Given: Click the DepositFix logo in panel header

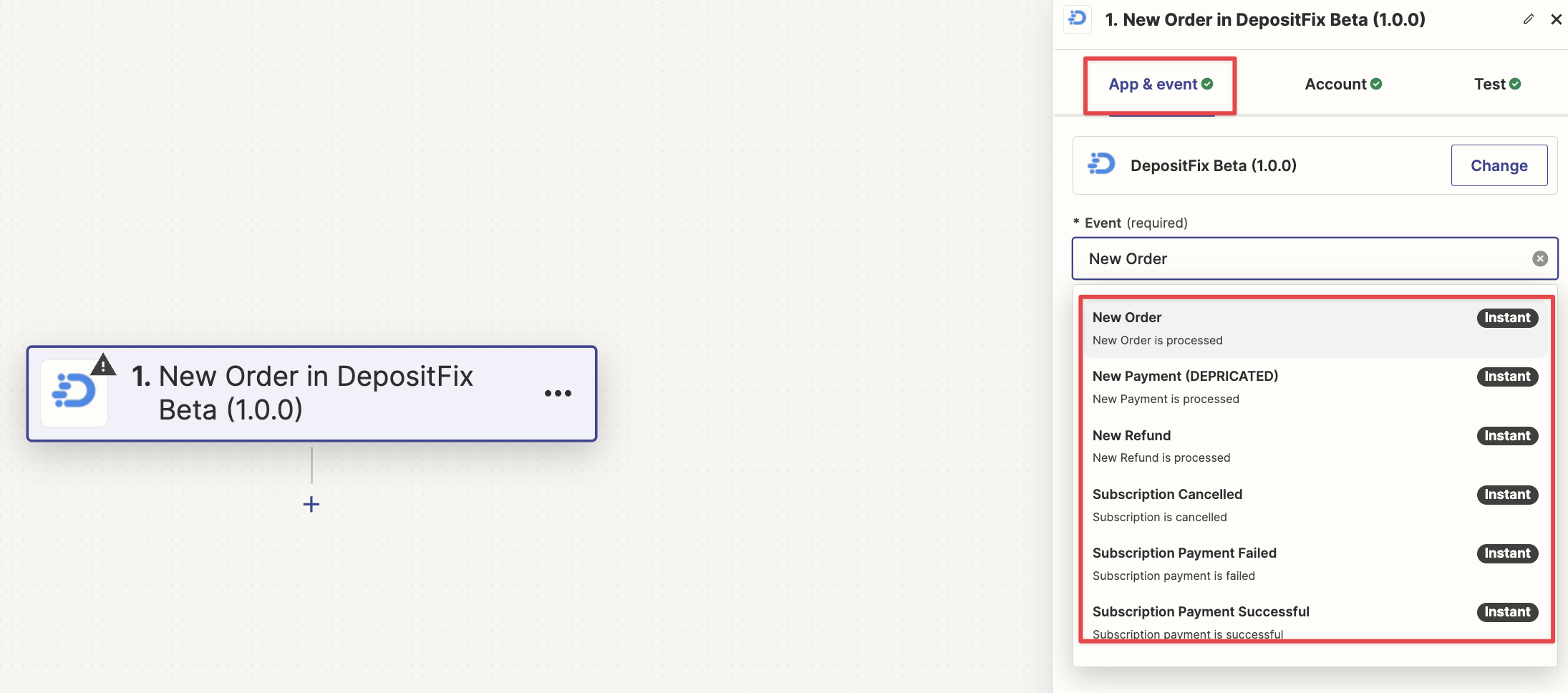Looking at the screenshot, I should [x=1077, y=19].
